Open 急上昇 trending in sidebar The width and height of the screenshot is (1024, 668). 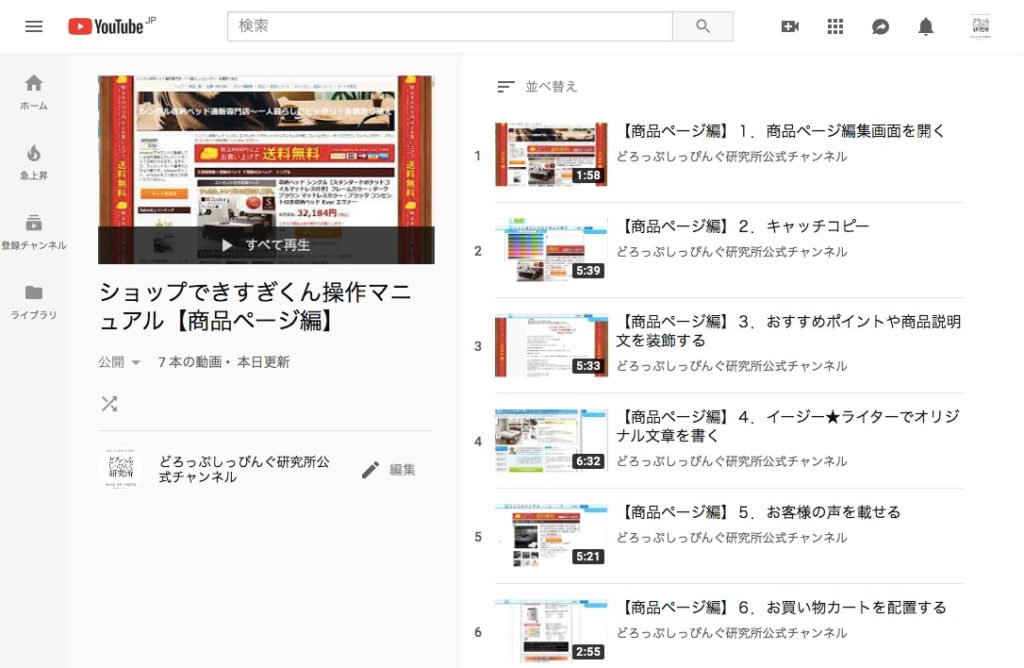[x=33, y=162]
